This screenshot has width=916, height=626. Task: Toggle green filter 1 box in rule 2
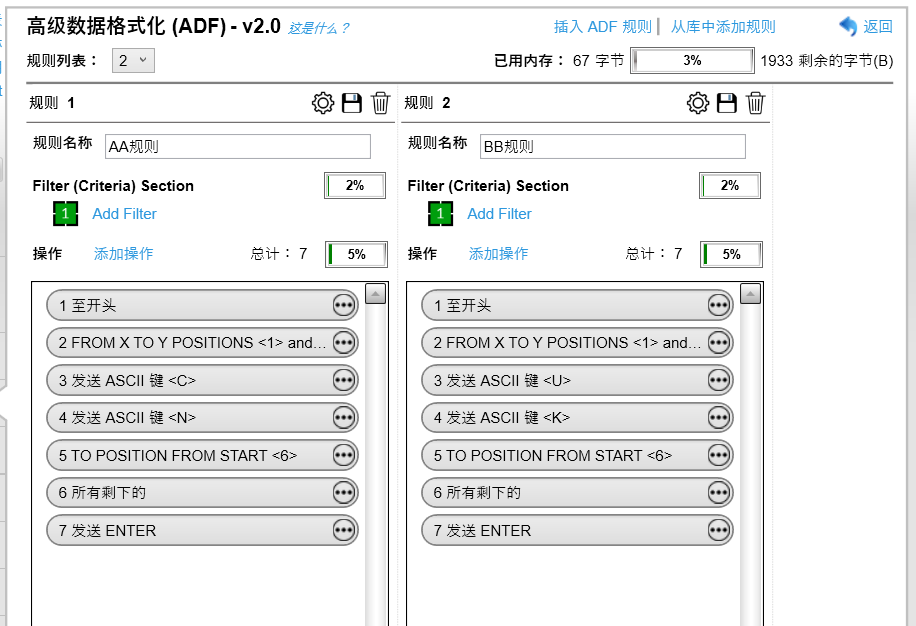(440, 214)
